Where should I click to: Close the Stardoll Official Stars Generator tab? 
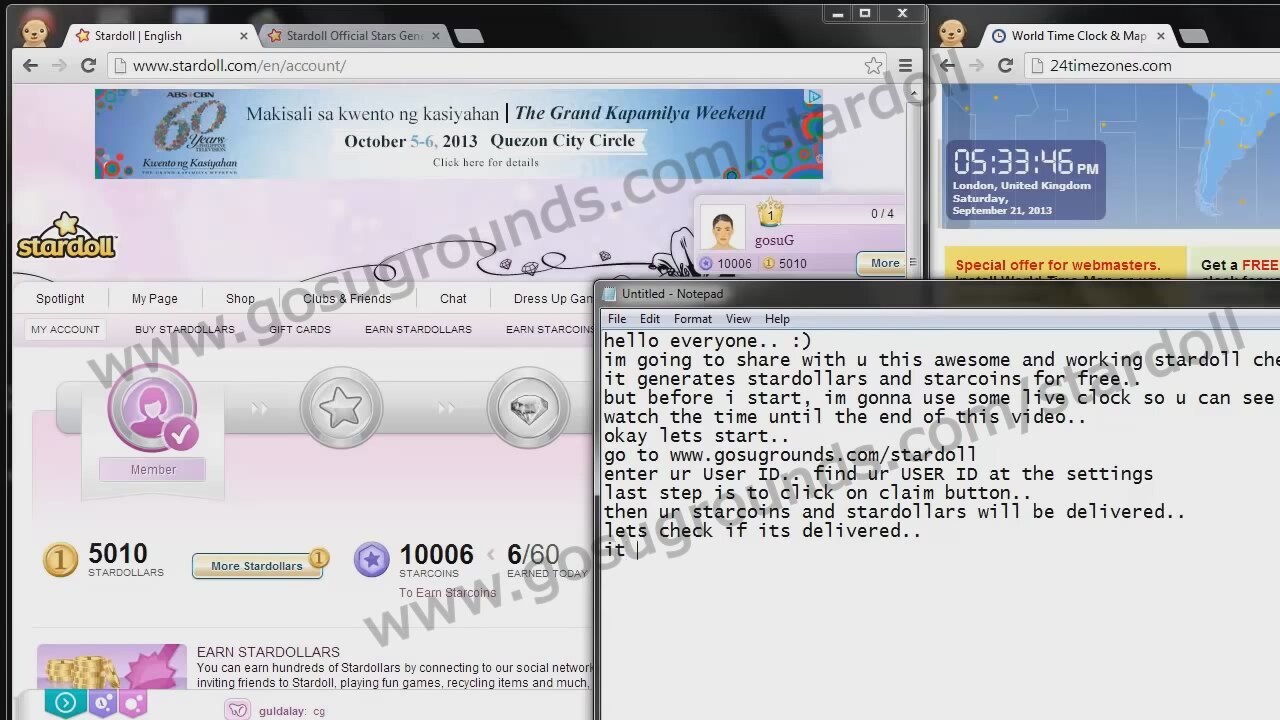436,36
